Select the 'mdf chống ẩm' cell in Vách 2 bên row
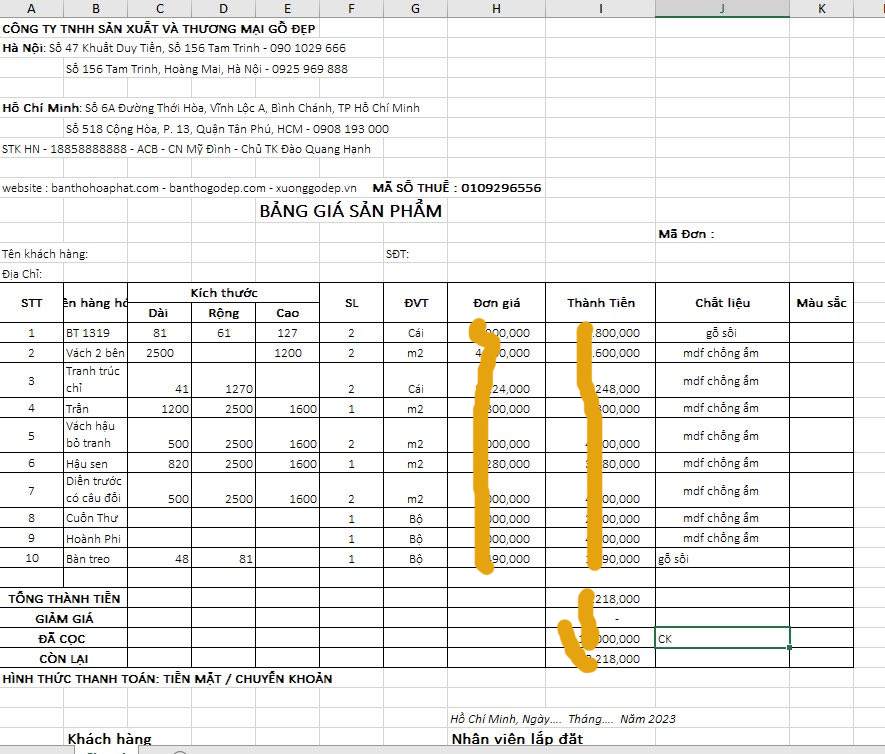This screenshot has width=885, height=754. [722, 353]
